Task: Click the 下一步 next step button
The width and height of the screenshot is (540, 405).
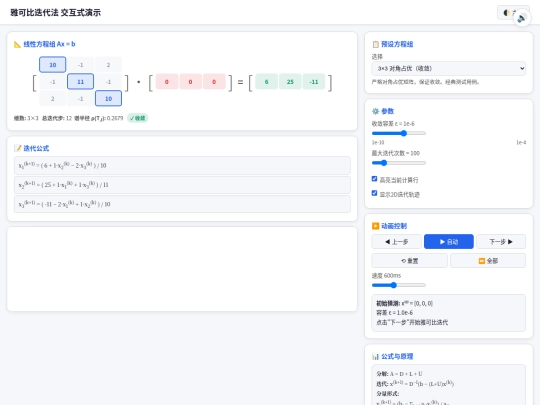Action: pos(501,242)
